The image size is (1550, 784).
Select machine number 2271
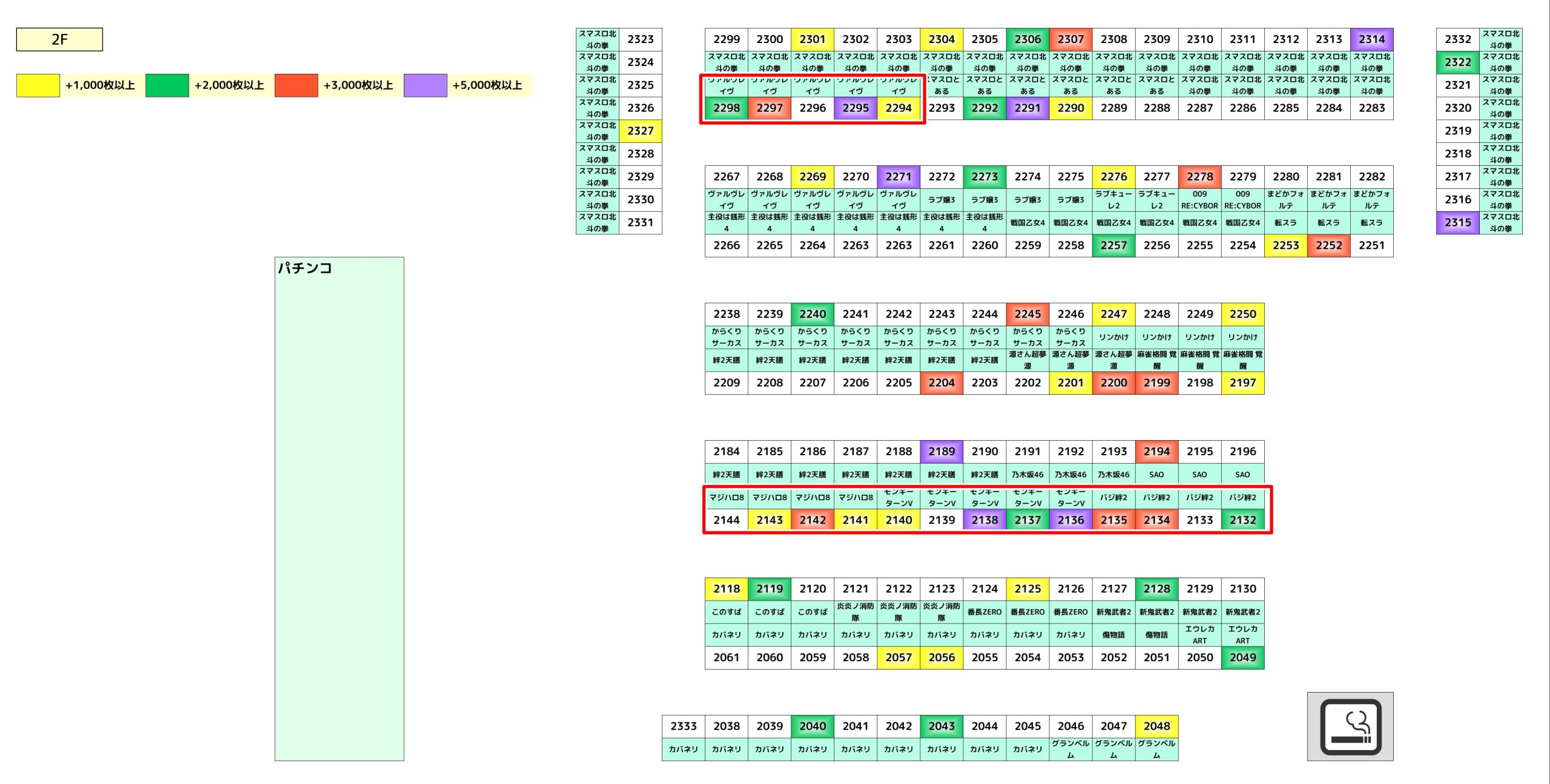899,177
